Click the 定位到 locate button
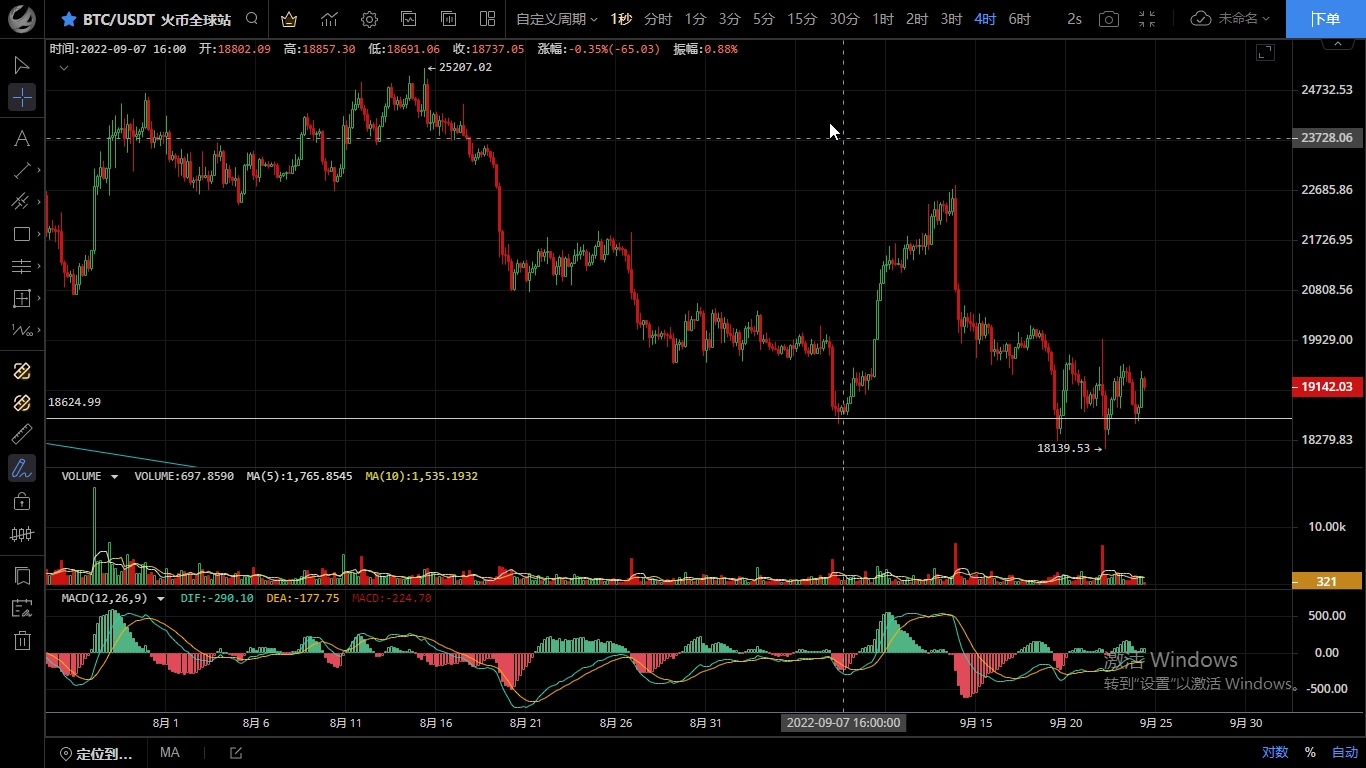The width and height of the screenshot is (1366, 768). pyautogui.click(x=96, y=753)
